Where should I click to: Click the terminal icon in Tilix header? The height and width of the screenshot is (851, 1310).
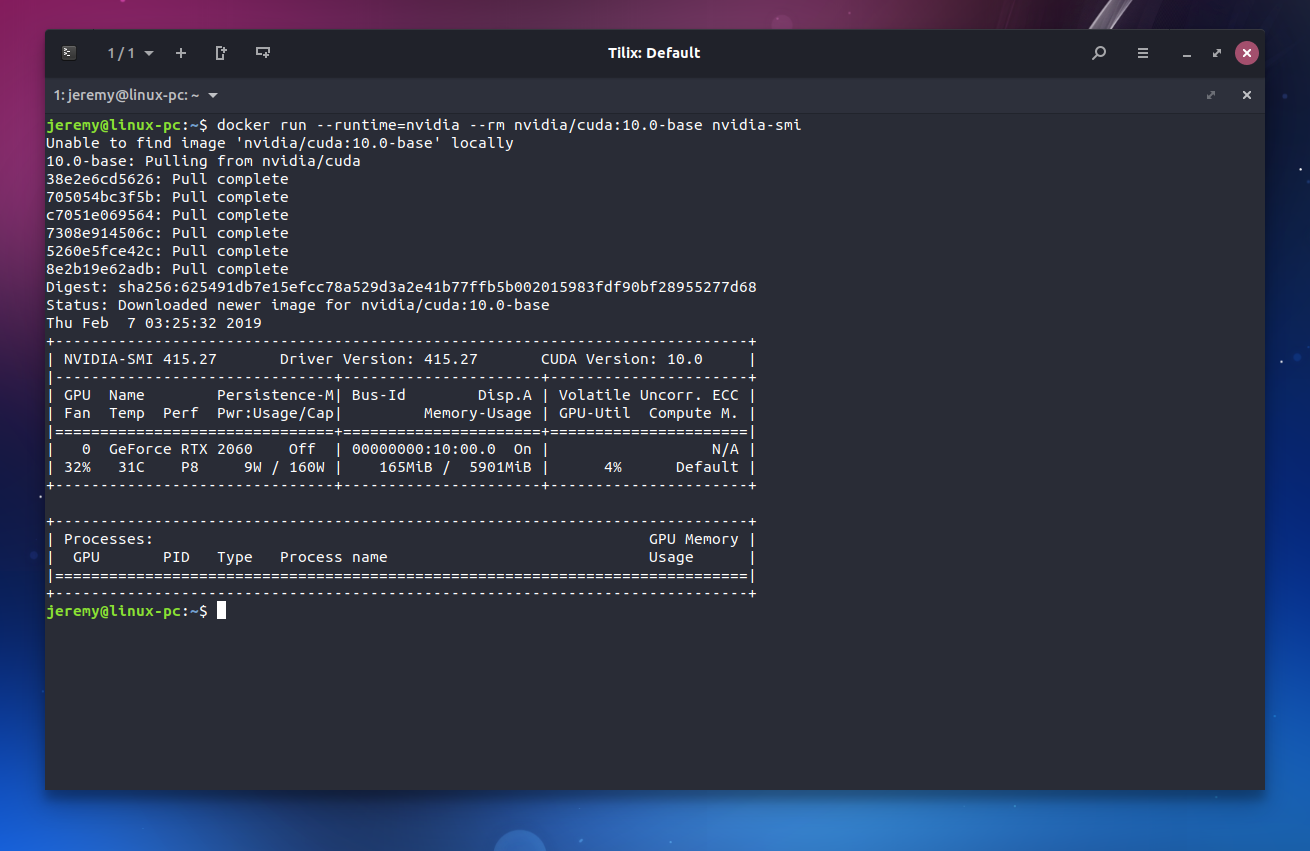click(68, 53)
